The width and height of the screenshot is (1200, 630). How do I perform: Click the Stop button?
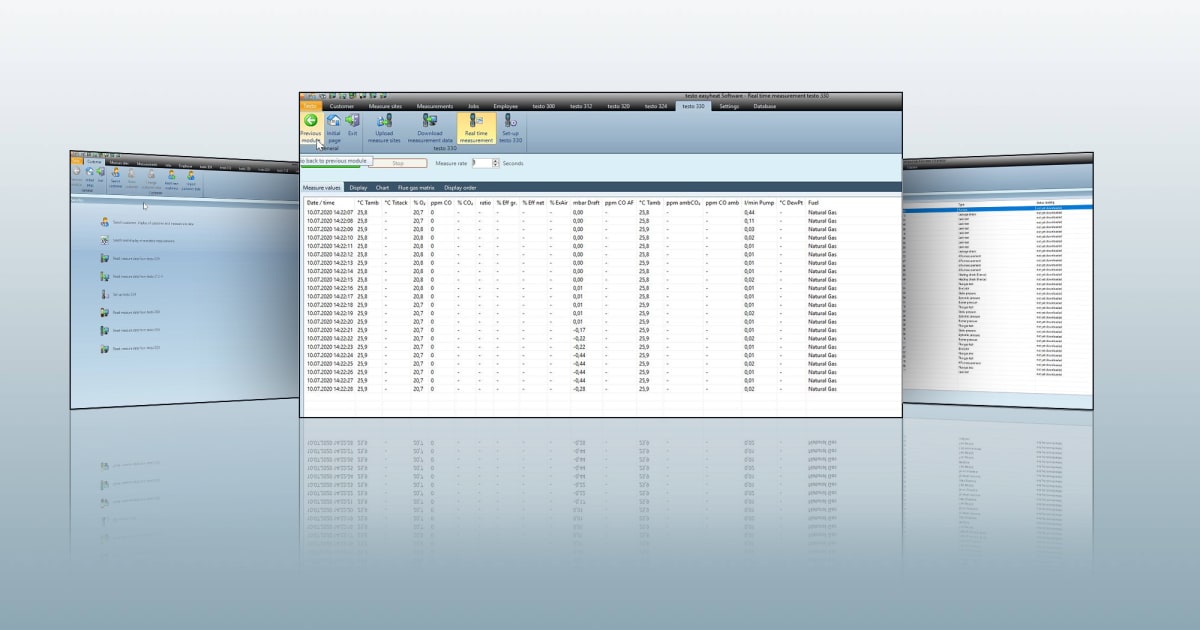coord(397,163)
